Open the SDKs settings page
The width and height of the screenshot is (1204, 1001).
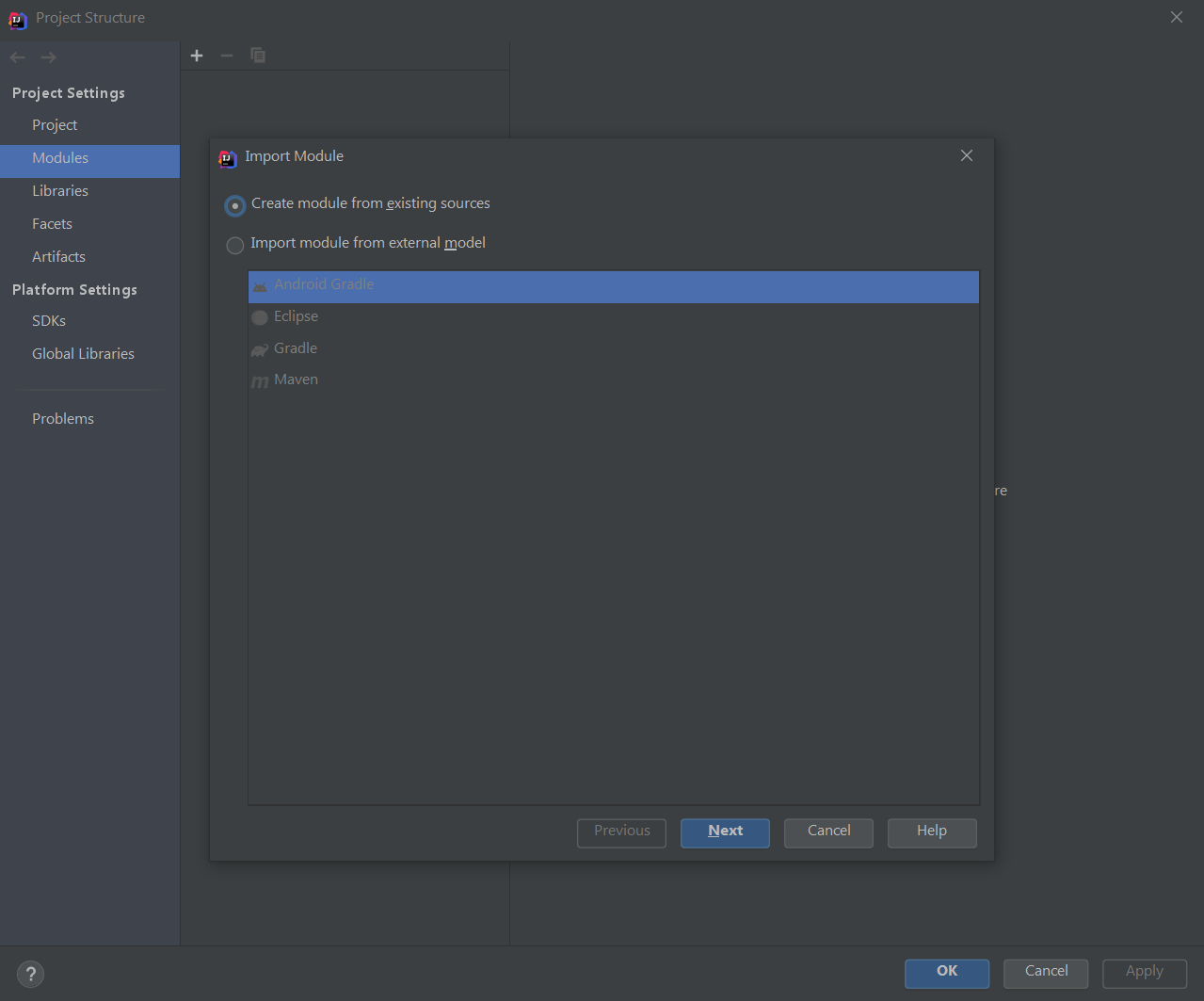89,321
